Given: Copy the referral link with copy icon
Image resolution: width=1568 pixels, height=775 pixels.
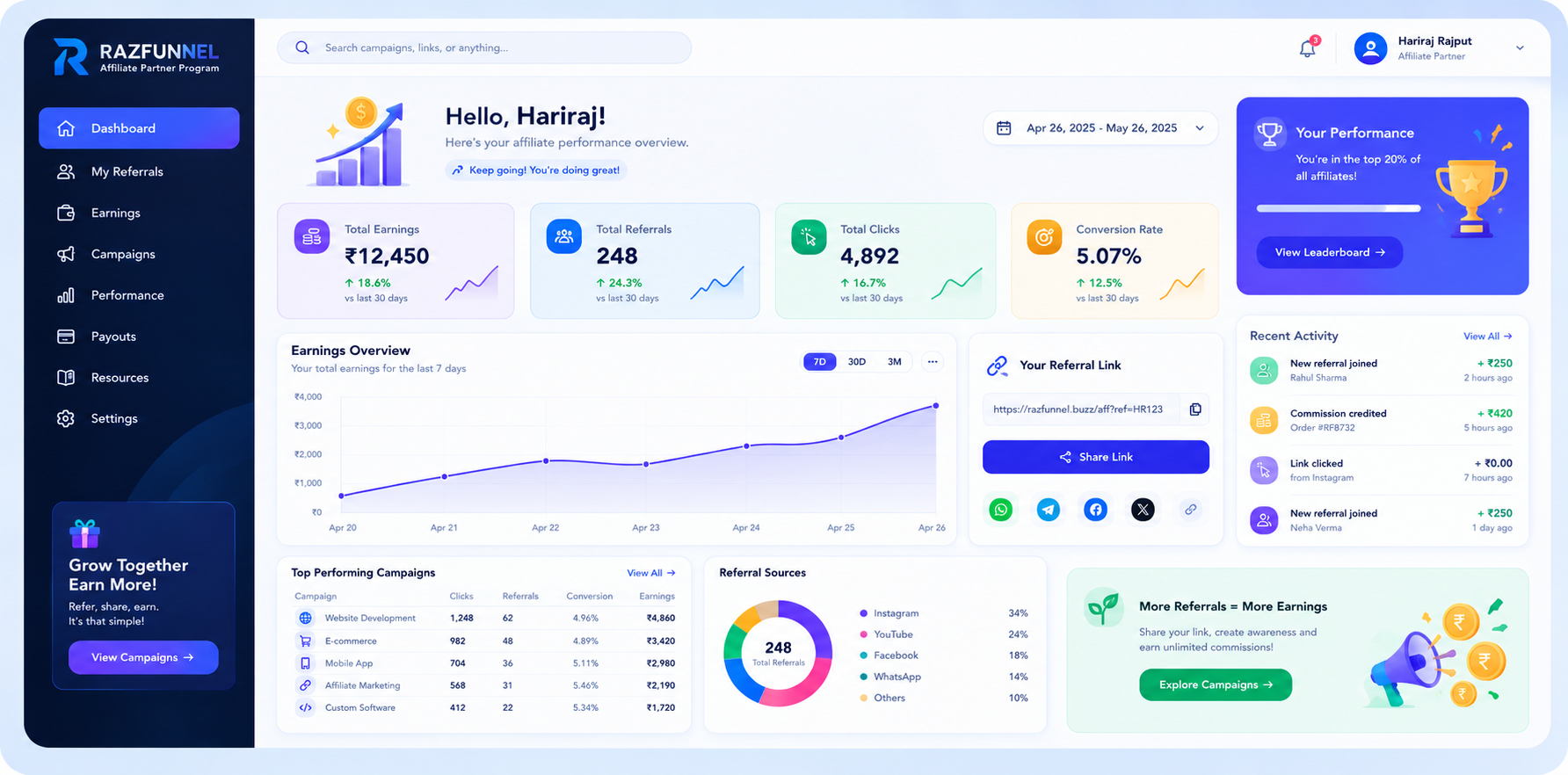Looking at the screenshot, I should point(1195,409).
